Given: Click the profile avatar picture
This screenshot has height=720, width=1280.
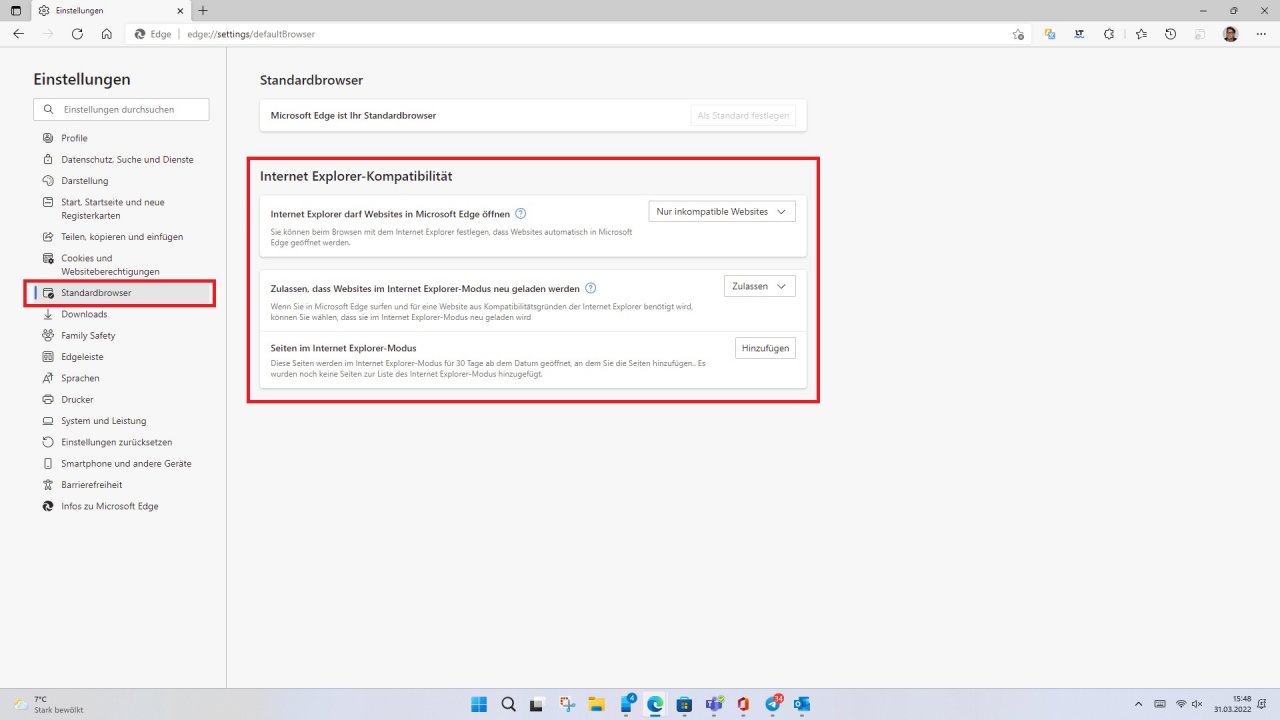Looking at the screenshot, I should tap(1230, 34).
